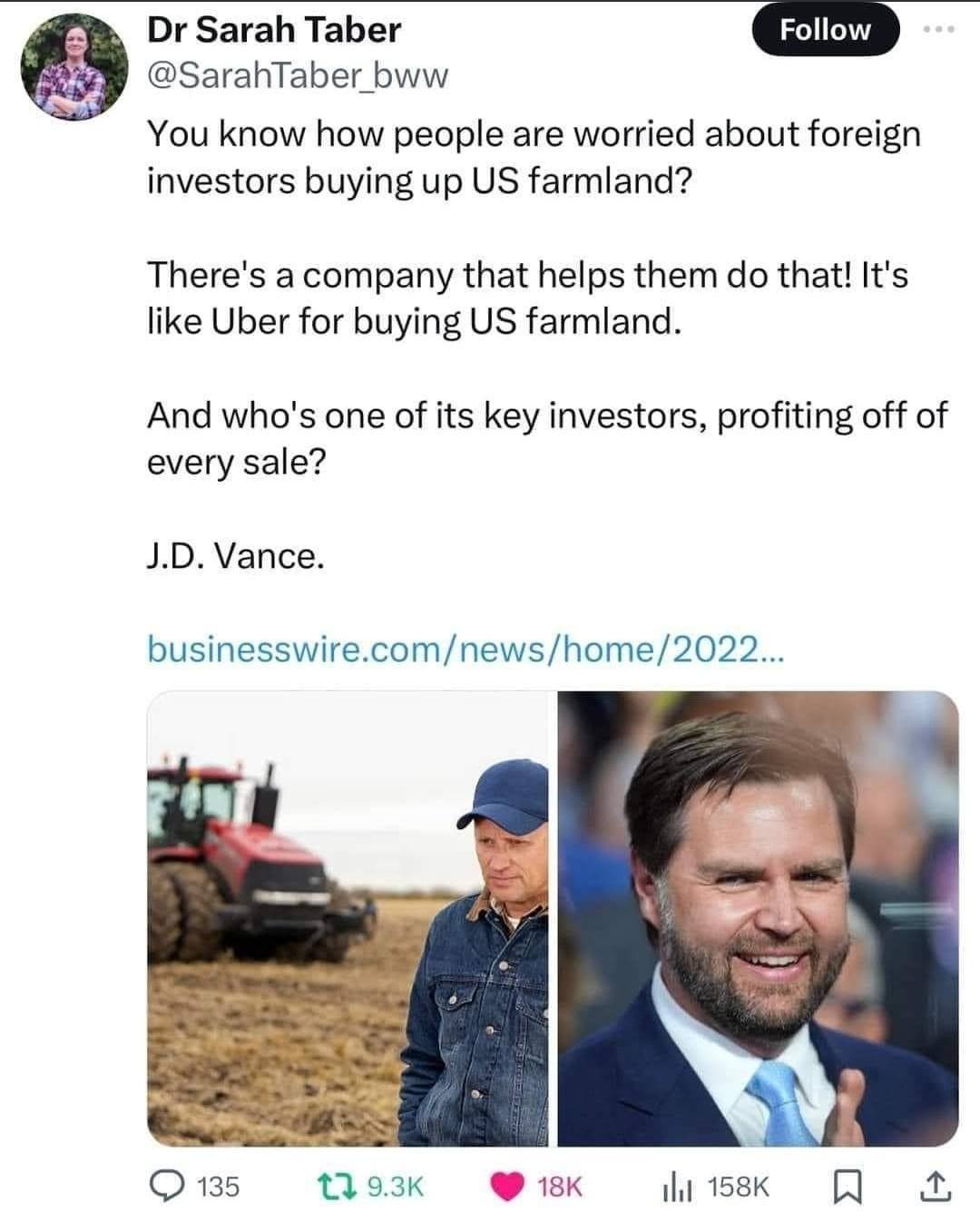Open options via the ellipsis dropdown
The image size is (980, 1221).
point(941,30)
